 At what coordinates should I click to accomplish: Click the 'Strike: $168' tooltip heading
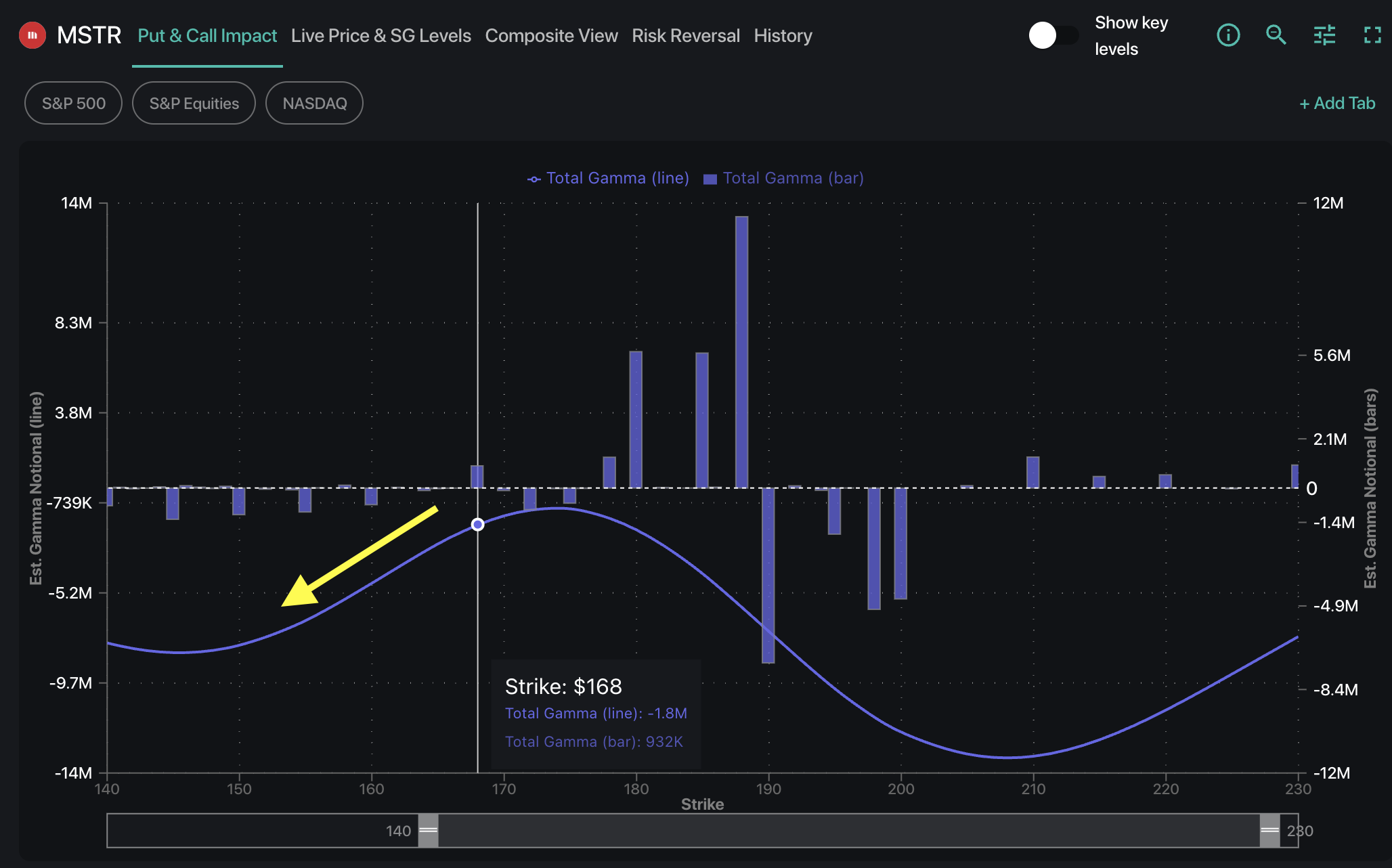pyautogui.click(x=563, y=687)
